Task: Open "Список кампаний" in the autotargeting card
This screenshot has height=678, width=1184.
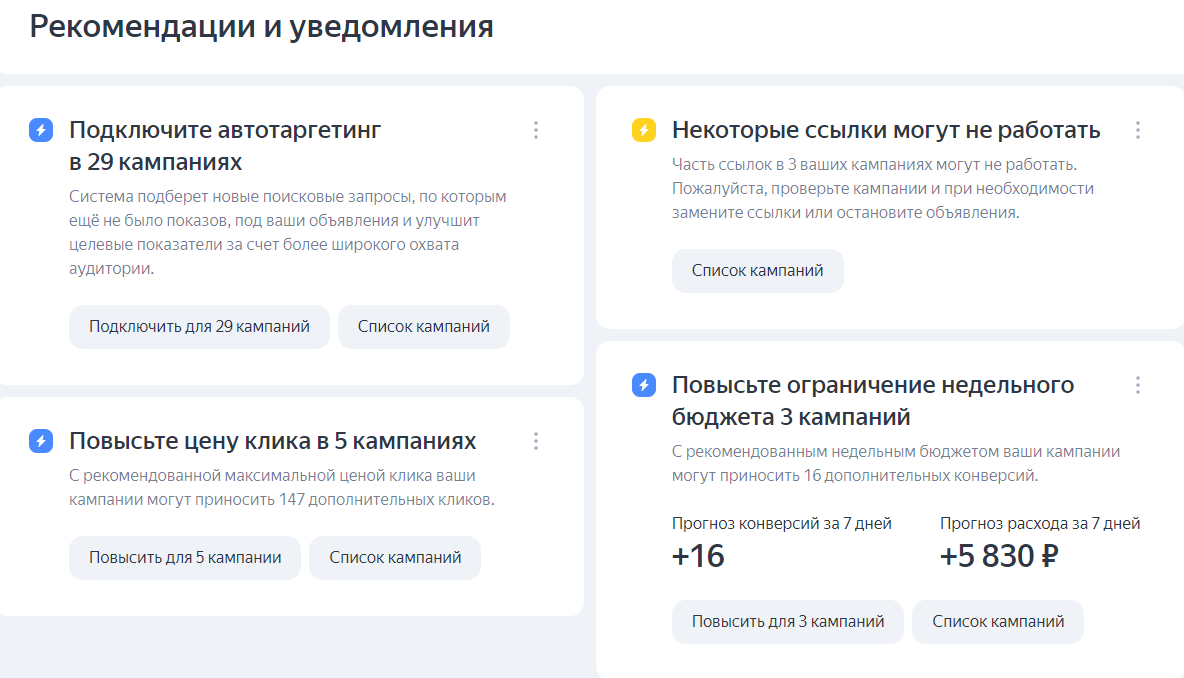Action: coord(423,327)
